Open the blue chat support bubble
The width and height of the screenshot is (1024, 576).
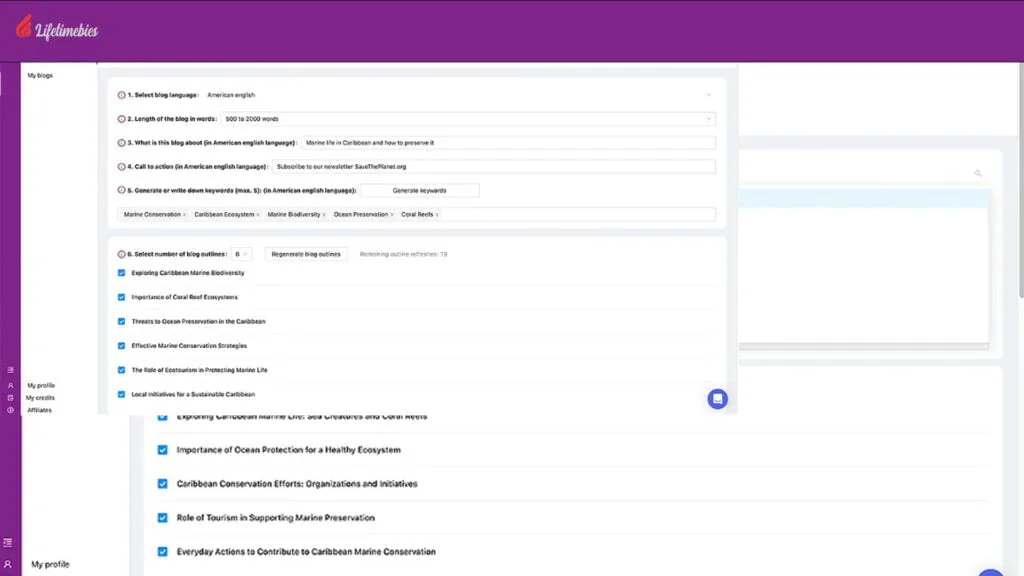coord(717,398)
